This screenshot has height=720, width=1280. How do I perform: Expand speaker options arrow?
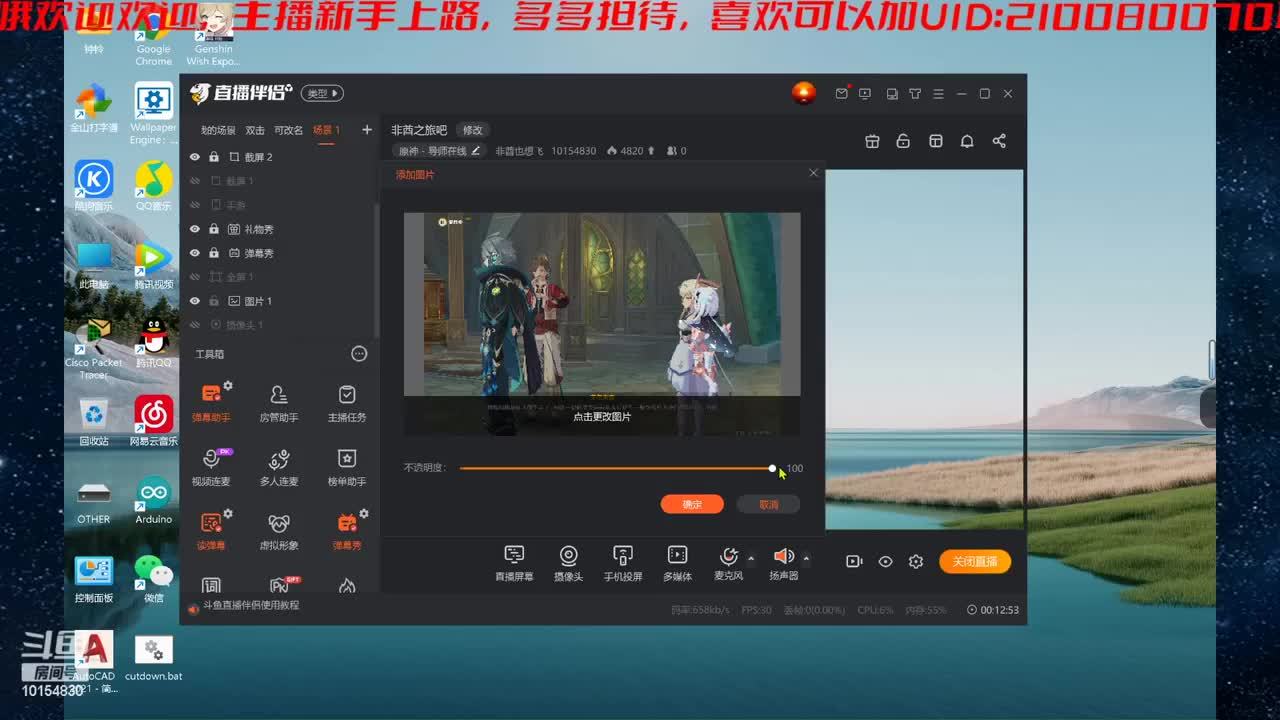(x=806, y=559)
